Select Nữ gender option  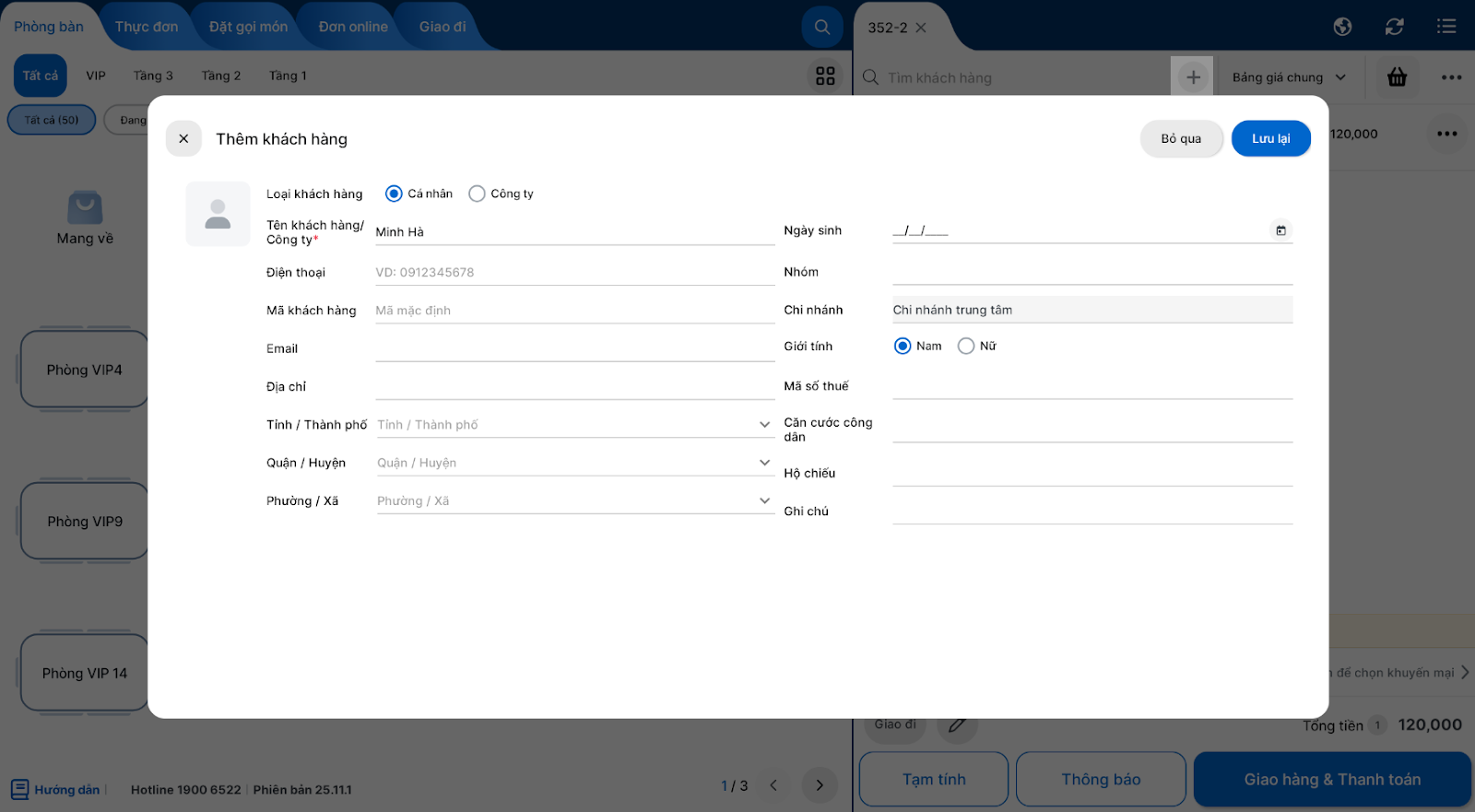[966, 347]
